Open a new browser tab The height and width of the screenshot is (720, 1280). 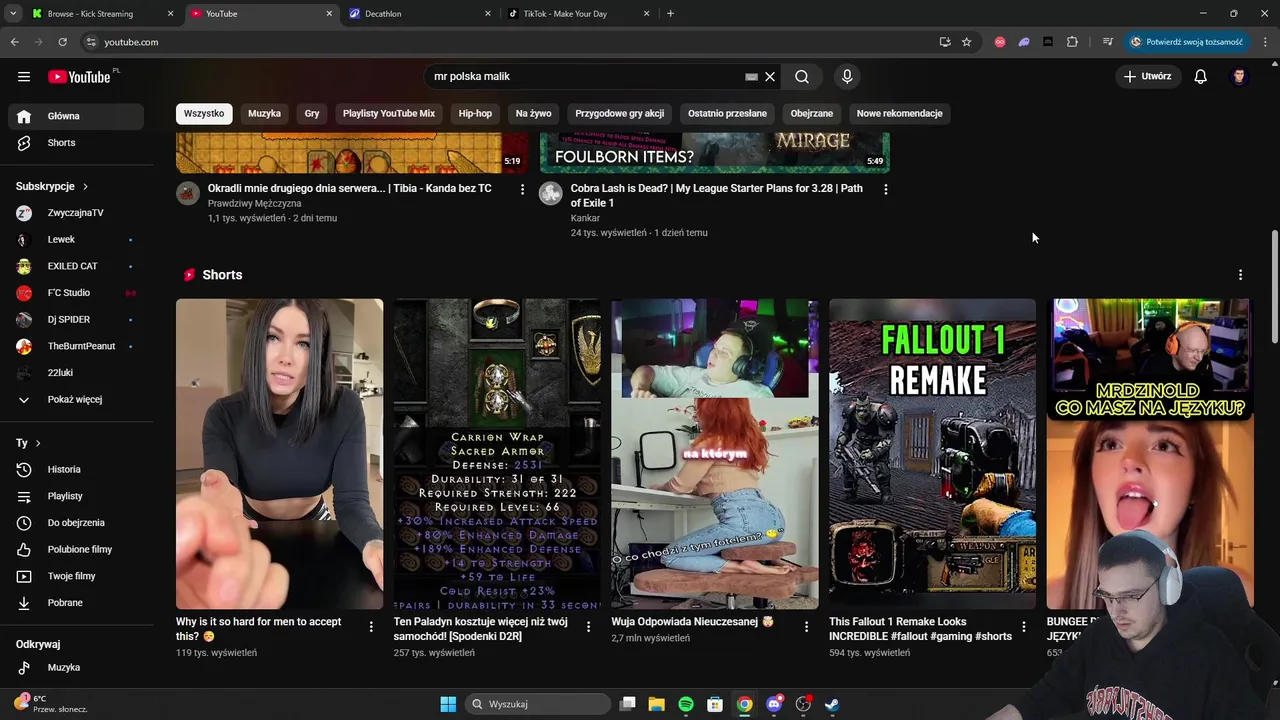pyautogui.click(x=670, y=14)
